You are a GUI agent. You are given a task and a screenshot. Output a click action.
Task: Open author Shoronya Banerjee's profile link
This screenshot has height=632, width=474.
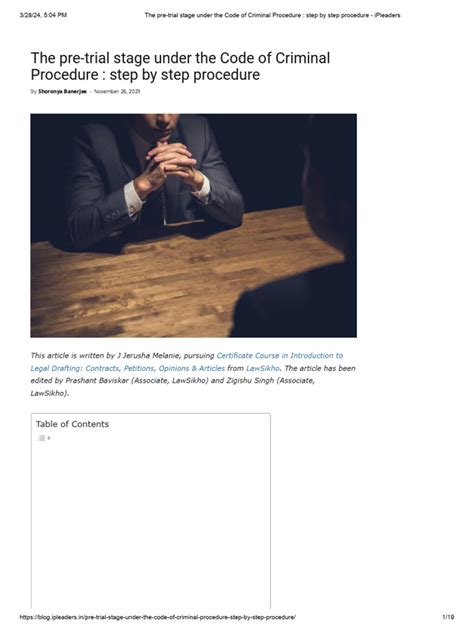pos(62,91)
